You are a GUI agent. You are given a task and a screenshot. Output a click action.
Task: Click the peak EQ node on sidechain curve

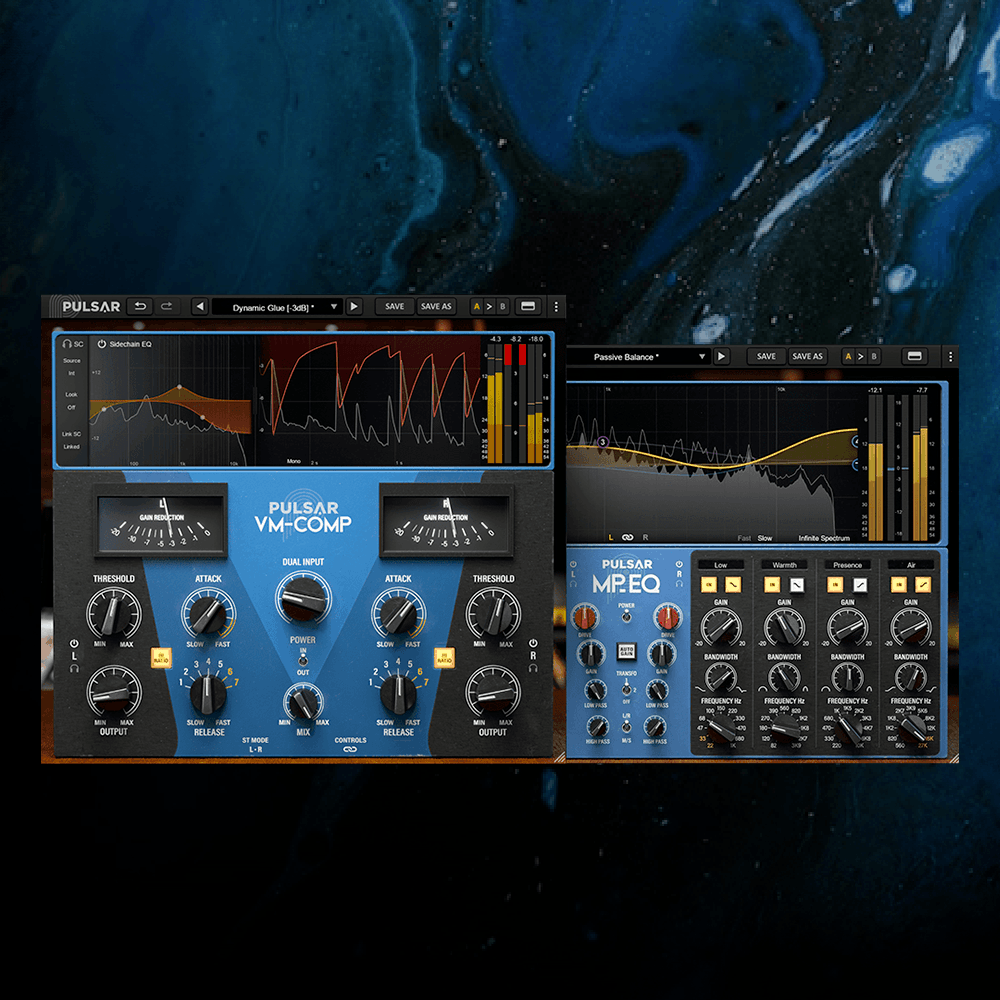pyautogui.click(x=179, y=387)
